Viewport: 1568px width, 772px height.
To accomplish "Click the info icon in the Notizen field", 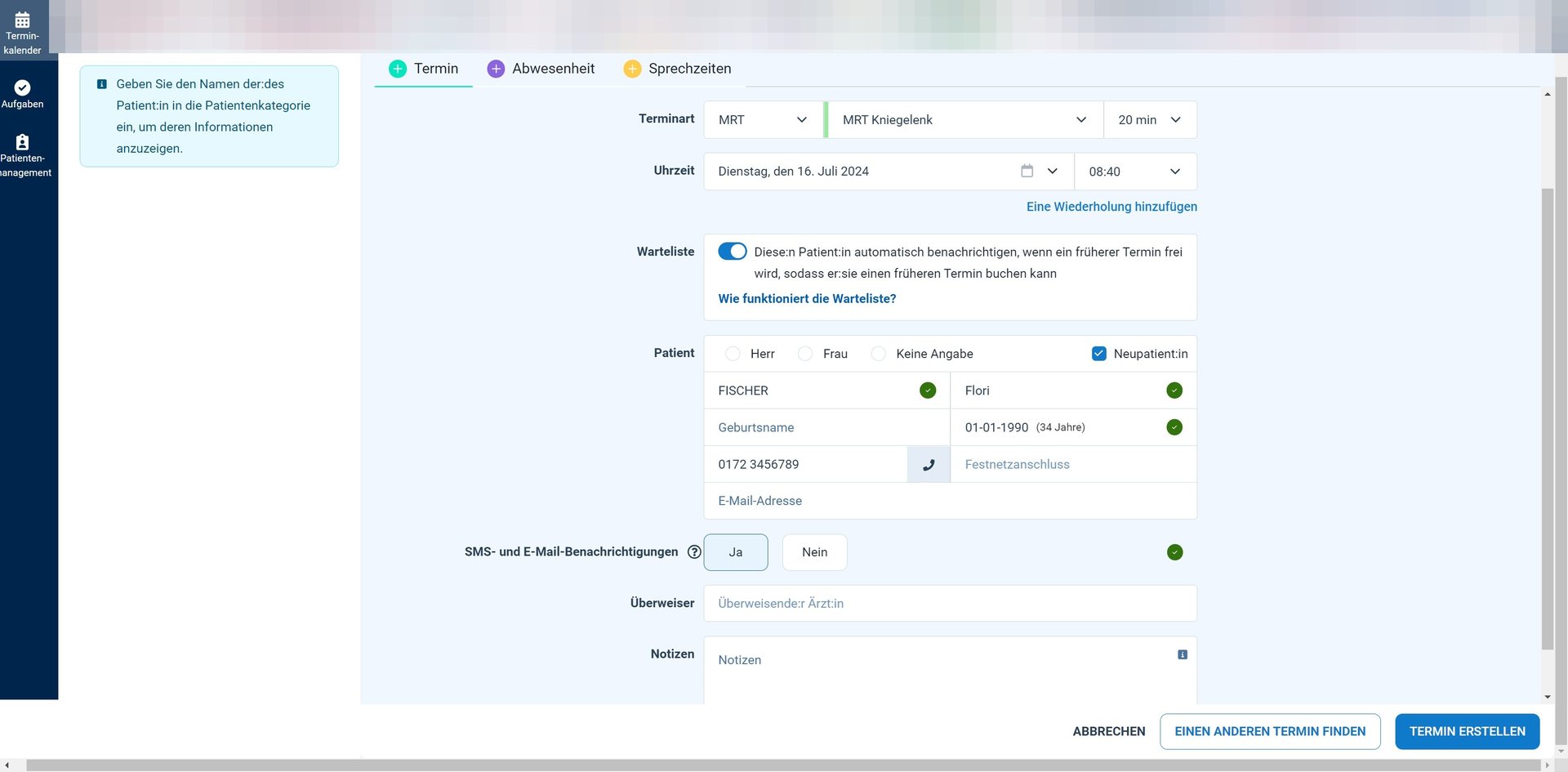I will coord(1183,654).
